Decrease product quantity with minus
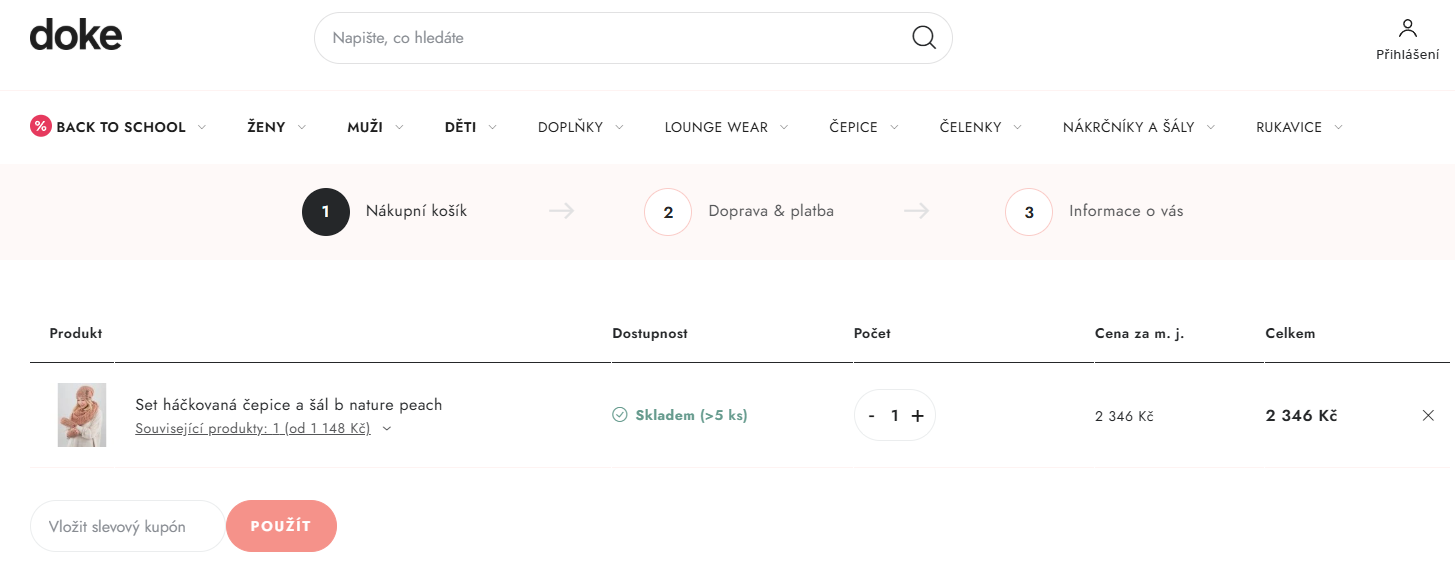 tap(872, 416)
